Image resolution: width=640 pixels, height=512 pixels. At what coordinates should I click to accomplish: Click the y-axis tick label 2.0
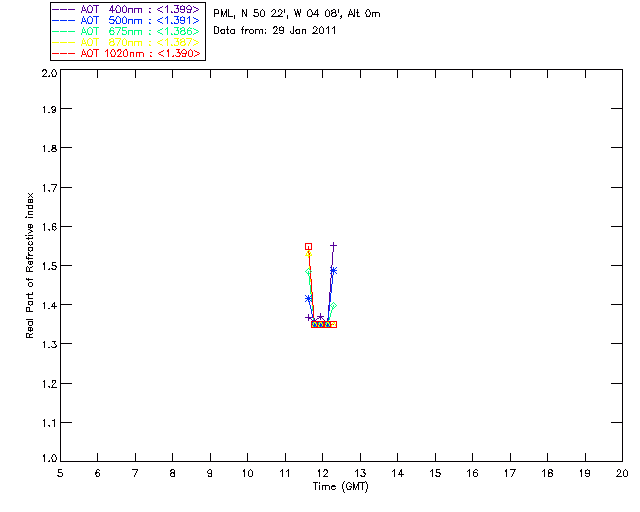click(49, 73)
